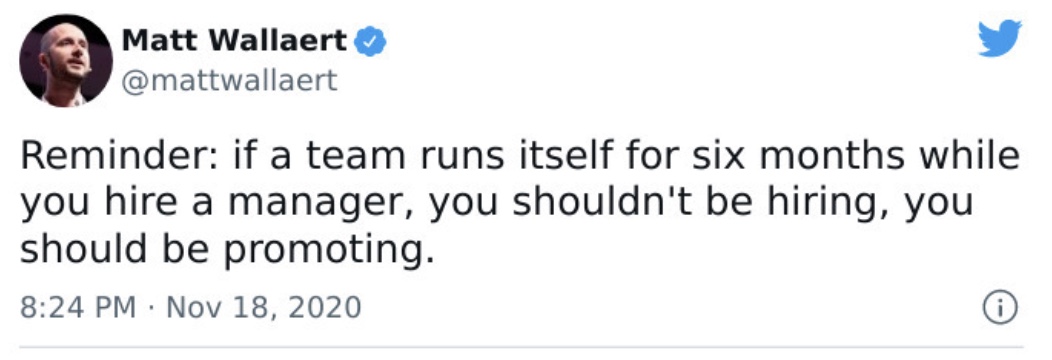Click the Twitter bird logo
1052x360 pixels.
click(1000, 38)
